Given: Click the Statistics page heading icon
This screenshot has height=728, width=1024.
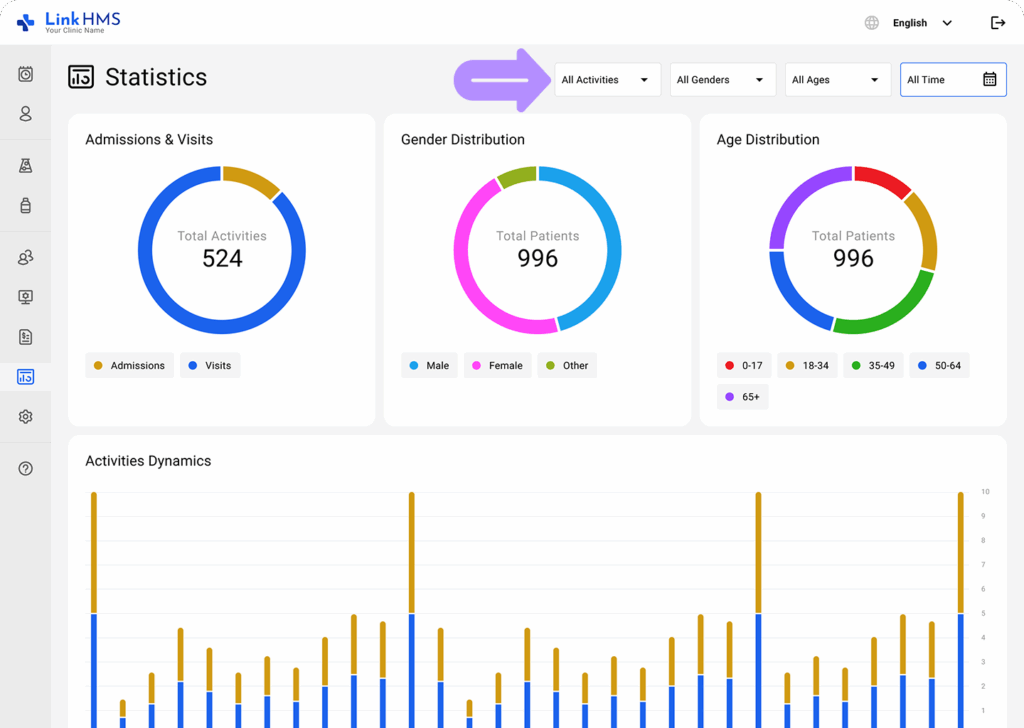Looking at the screenshot, I should coord(80,76).
